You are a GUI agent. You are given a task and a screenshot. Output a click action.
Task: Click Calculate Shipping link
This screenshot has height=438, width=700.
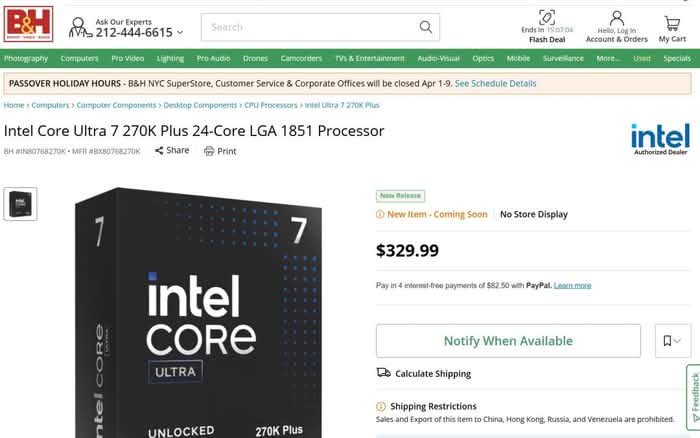pos(432,374)
